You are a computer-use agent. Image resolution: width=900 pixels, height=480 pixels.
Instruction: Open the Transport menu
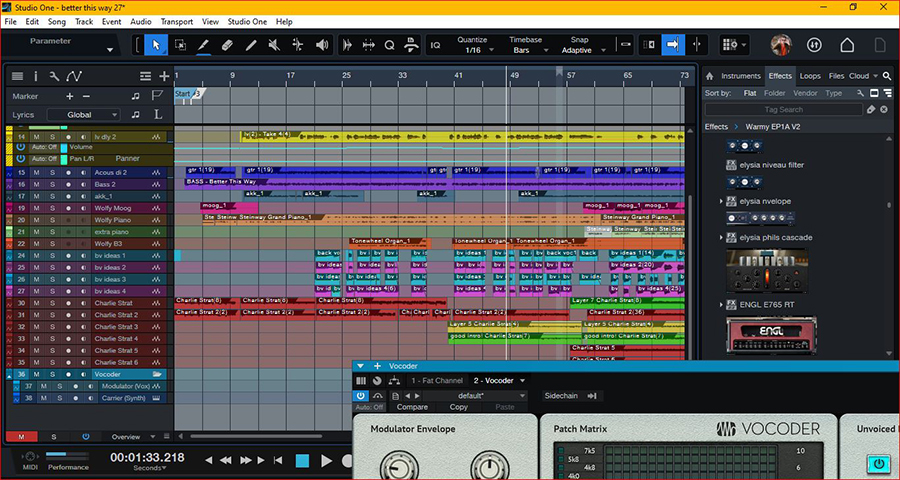click(177, 21)
